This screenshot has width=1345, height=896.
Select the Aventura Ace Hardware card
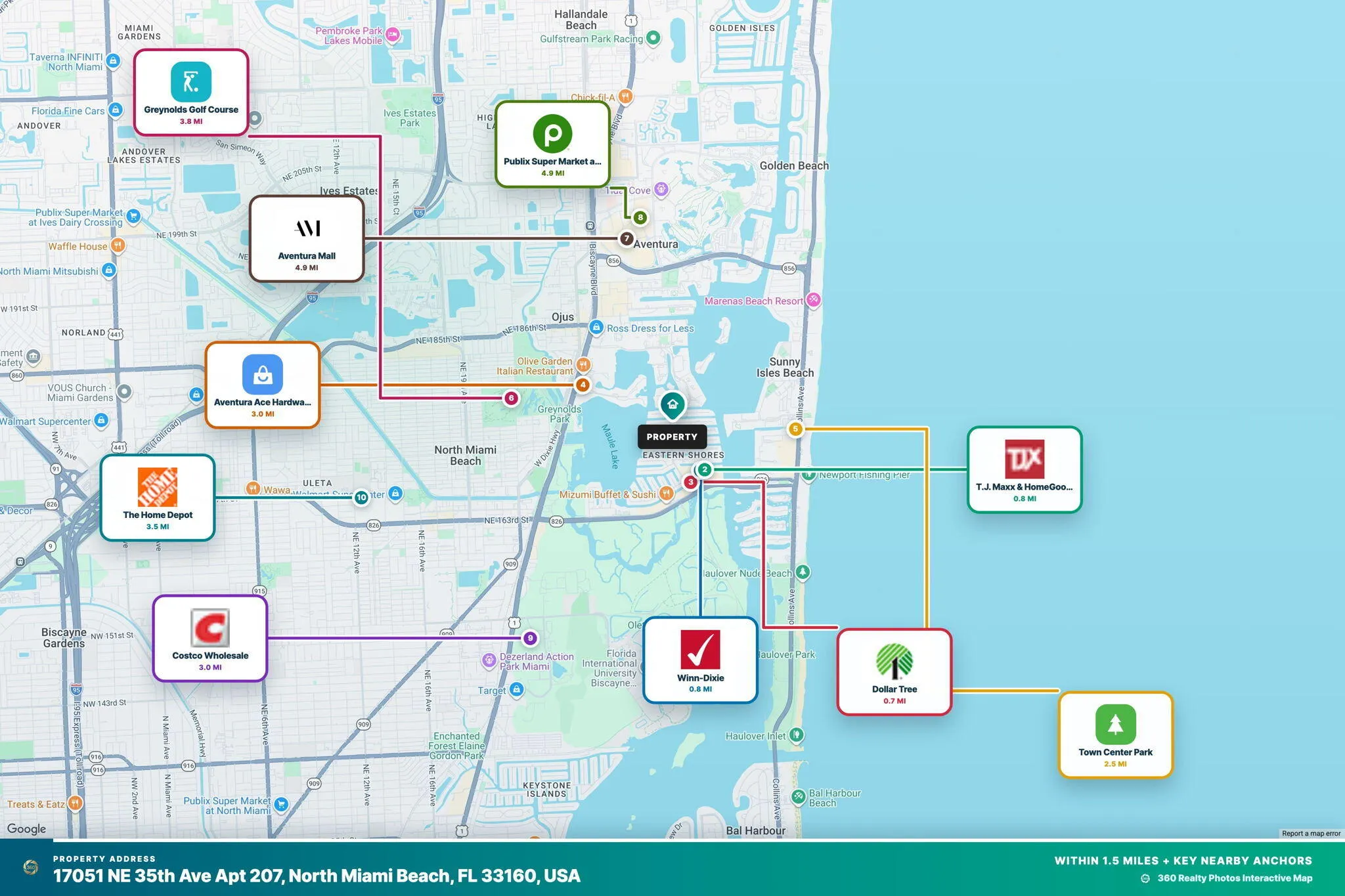coord(263,385)
